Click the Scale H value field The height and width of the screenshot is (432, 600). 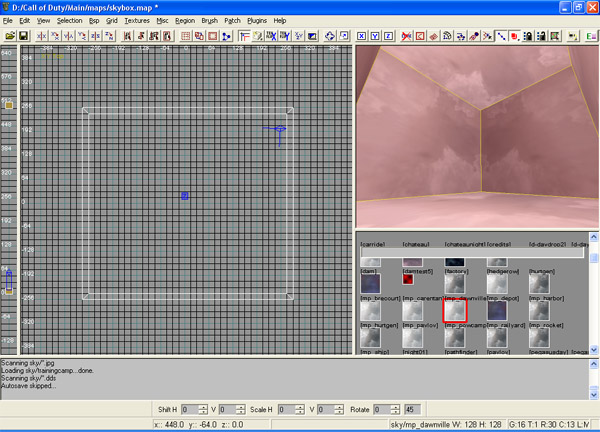click(x=287, y=409)
